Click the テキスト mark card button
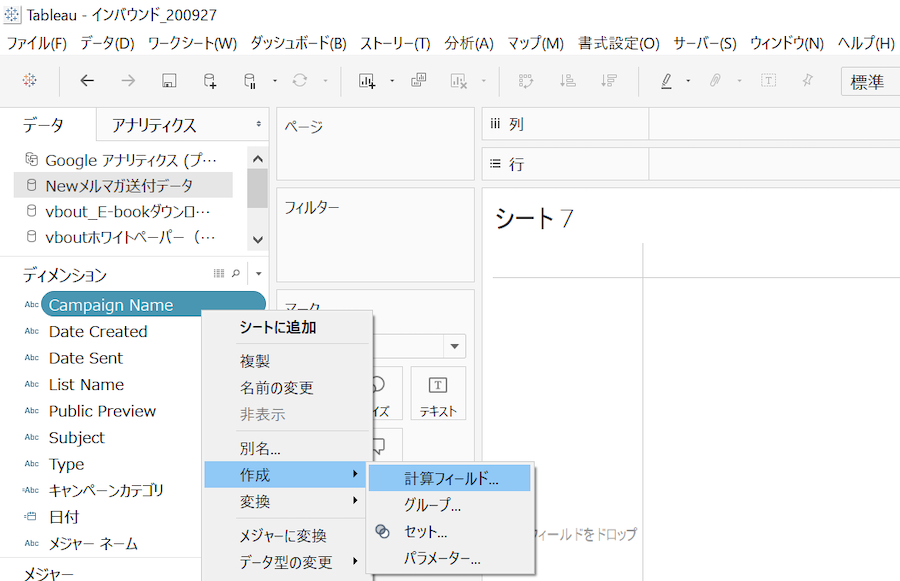This screenshot has width=900, height=581. (438, 394)
